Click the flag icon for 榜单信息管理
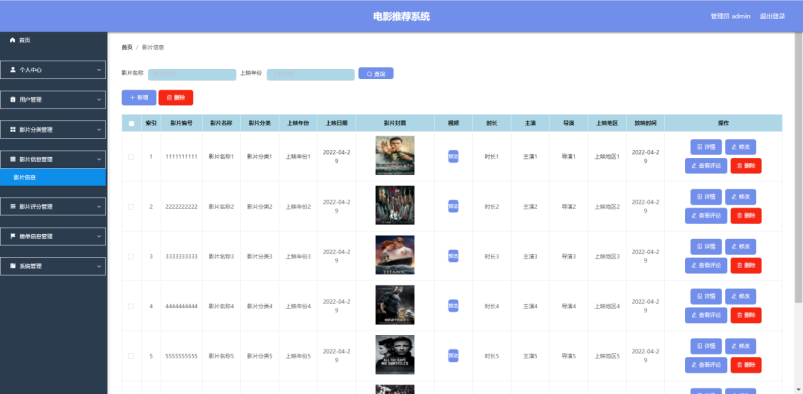The image size is (803, 394). pyautogui.click(x=13, y=236)
